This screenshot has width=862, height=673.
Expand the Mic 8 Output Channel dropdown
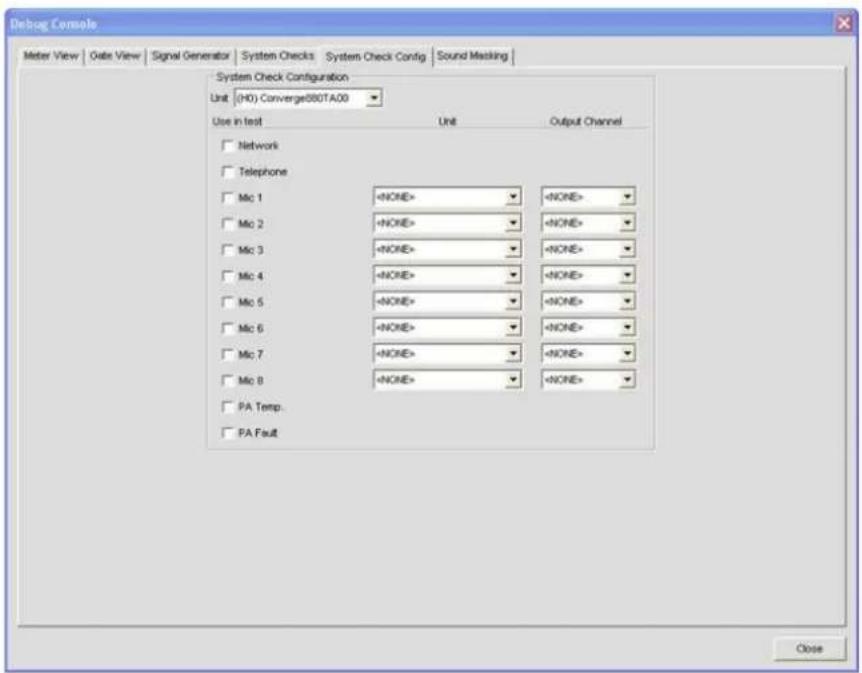click(x=588, y=379)
